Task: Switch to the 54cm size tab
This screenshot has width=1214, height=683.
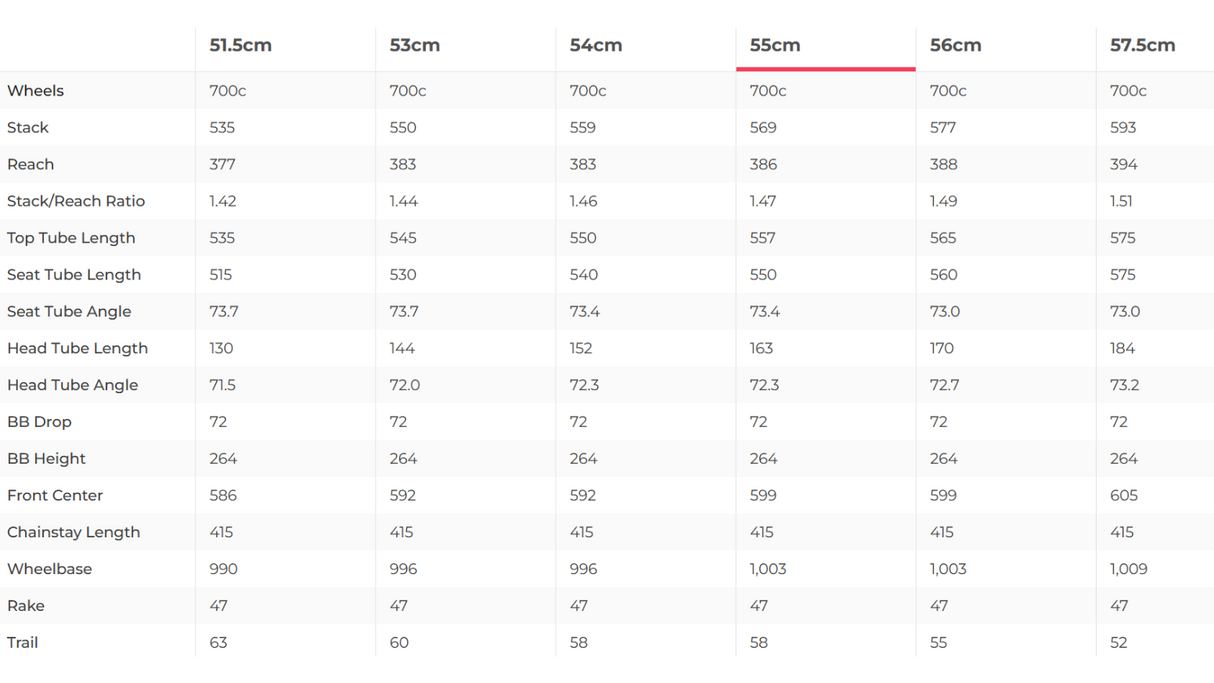Action: pyautogui.click(x=595, y=46)
